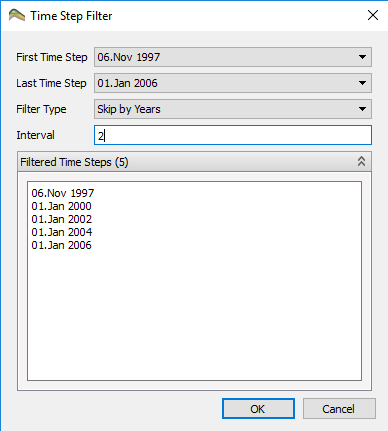Collapse the Filtered Time Steps section

coord(361,162)
